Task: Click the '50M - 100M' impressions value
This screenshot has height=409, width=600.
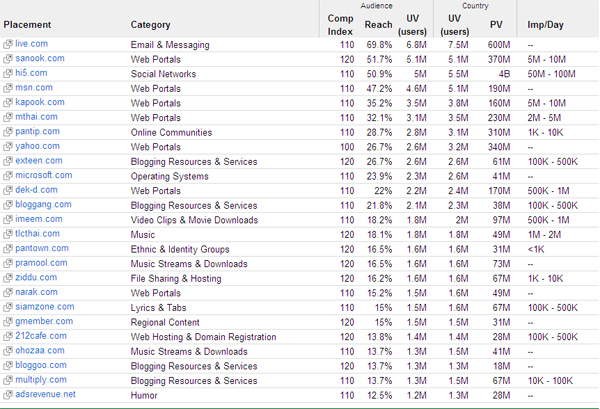Action: [551, 74]
